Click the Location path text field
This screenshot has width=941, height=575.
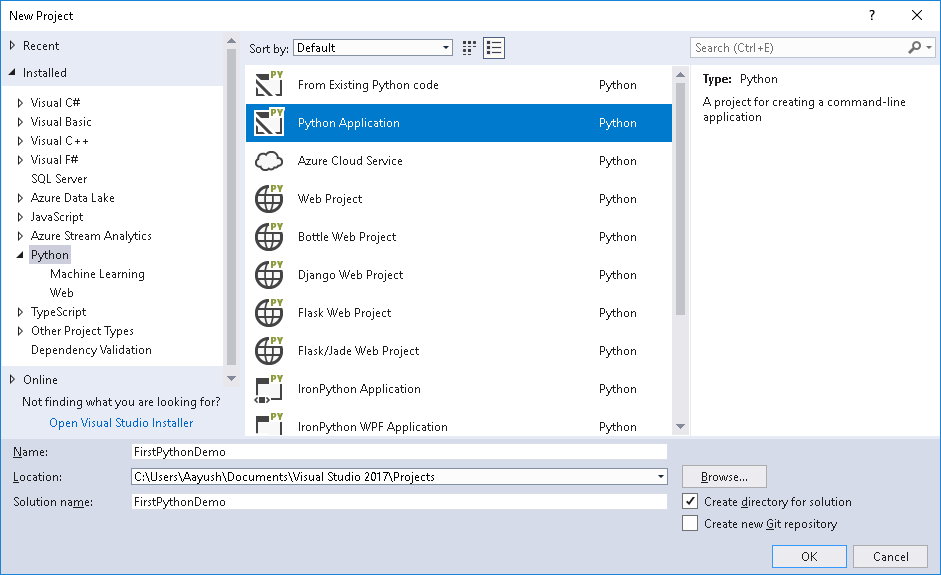pyautogui.click(x=393, y=477)
